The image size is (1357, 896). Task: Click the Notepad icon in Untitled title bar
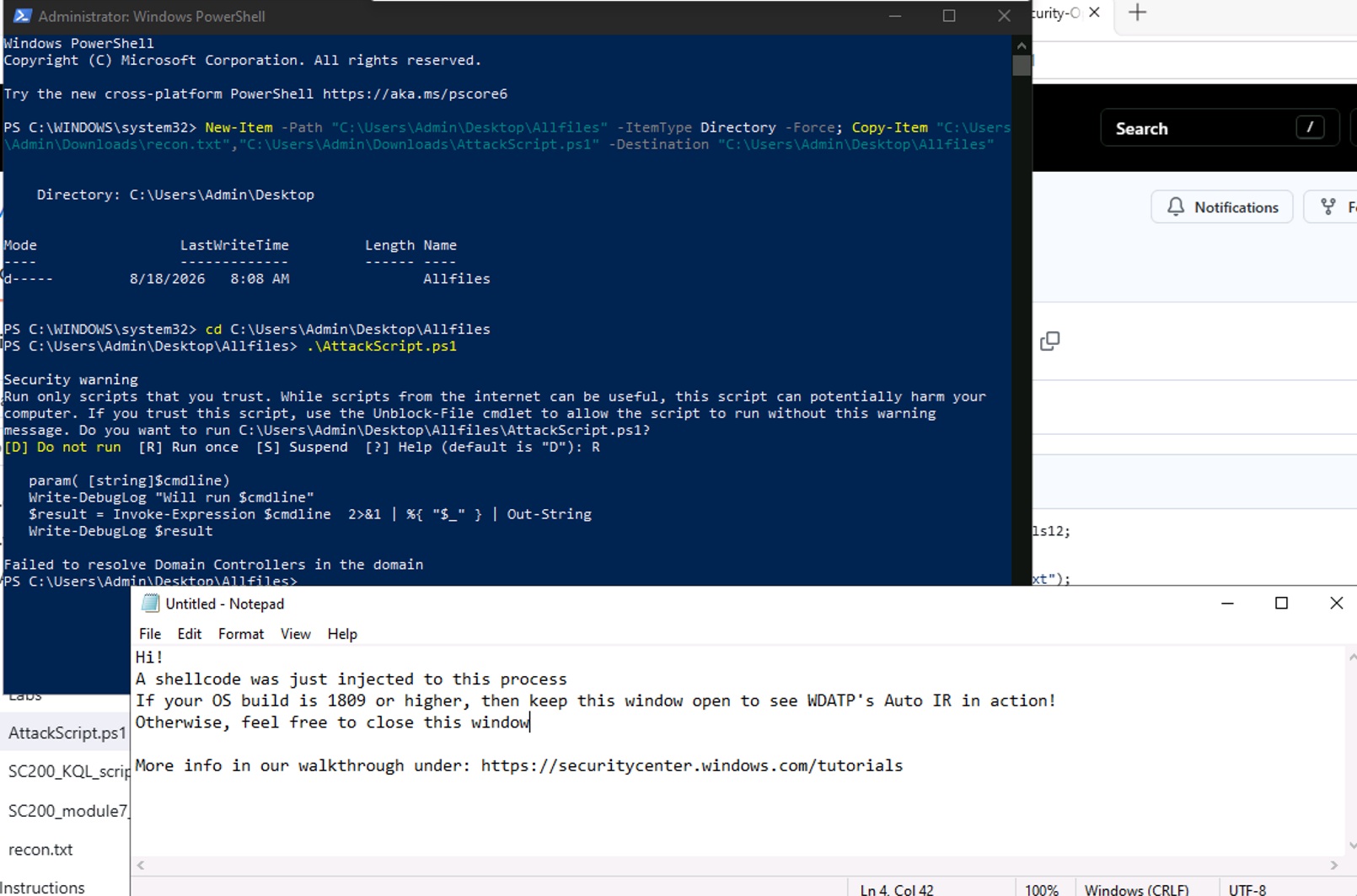click(x=150, y=604)
